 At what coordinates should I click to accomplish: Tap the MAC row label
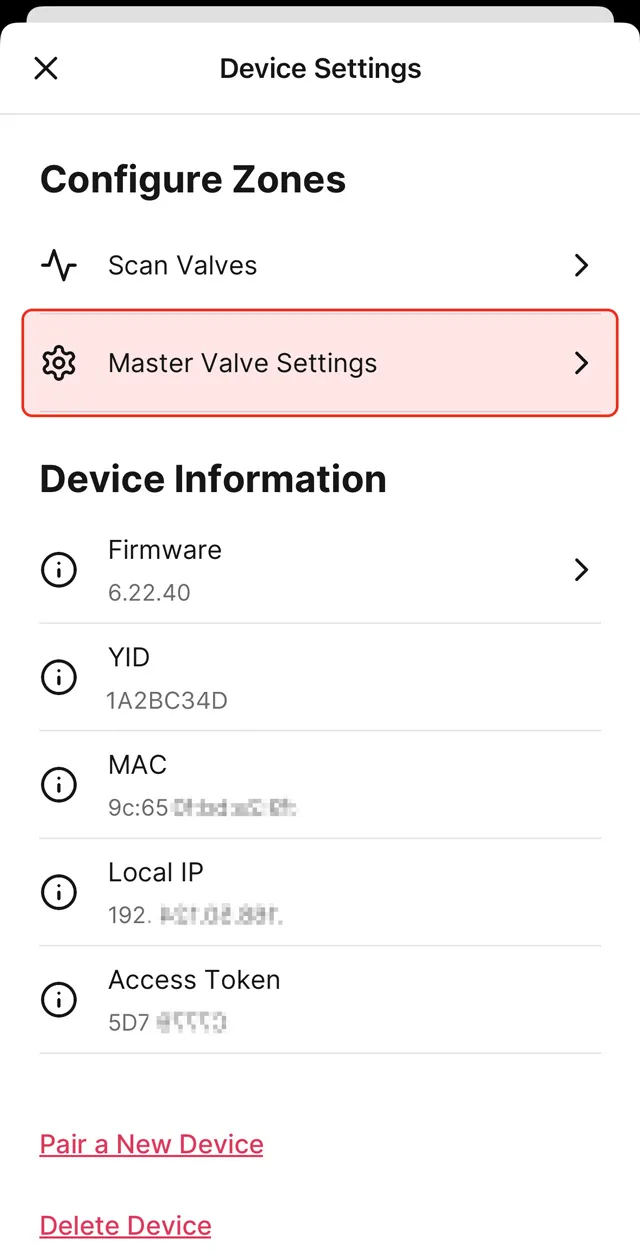[137, 765]
